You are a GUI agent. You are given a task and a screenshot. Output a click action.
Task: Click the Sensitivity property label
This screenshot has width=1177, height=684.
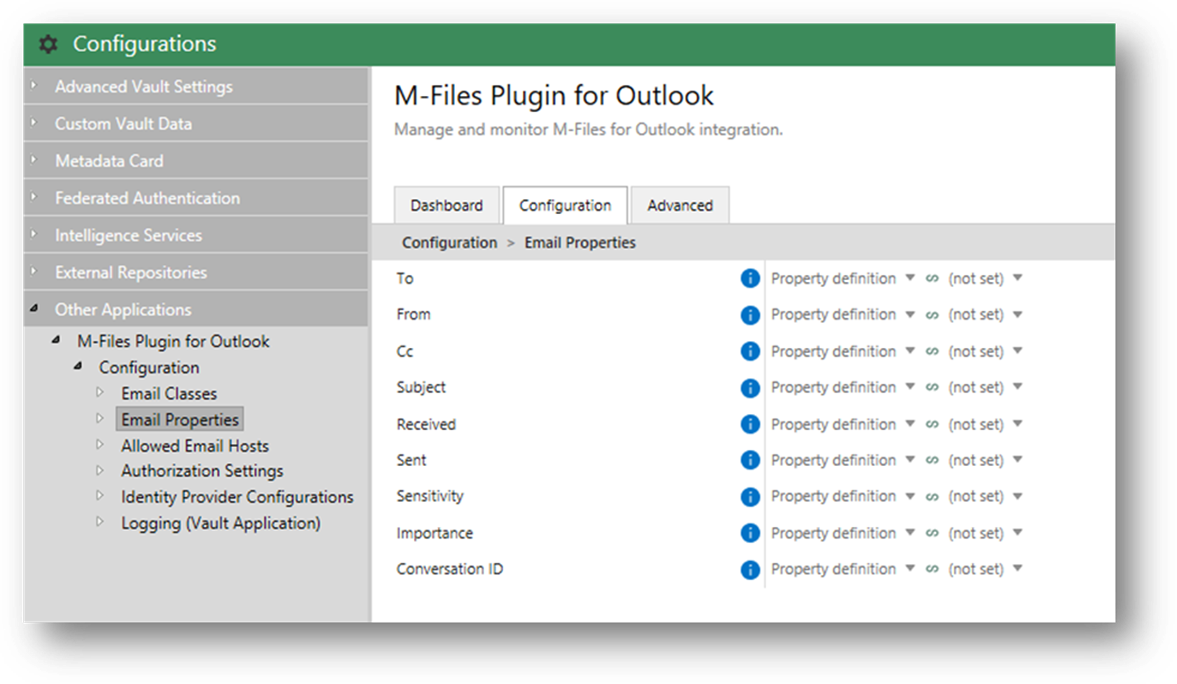[x=430, y=496]
